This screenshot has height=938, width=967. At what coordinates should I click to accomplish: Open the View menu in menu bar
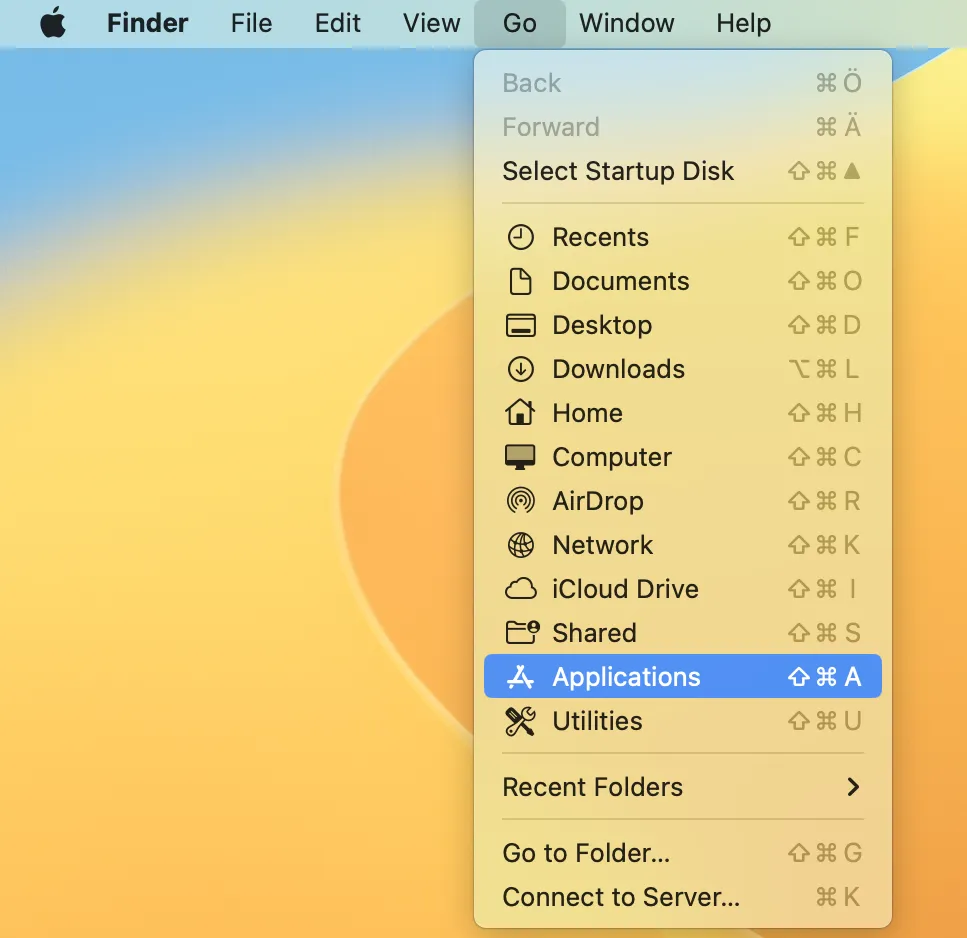[x=431, y=23]
